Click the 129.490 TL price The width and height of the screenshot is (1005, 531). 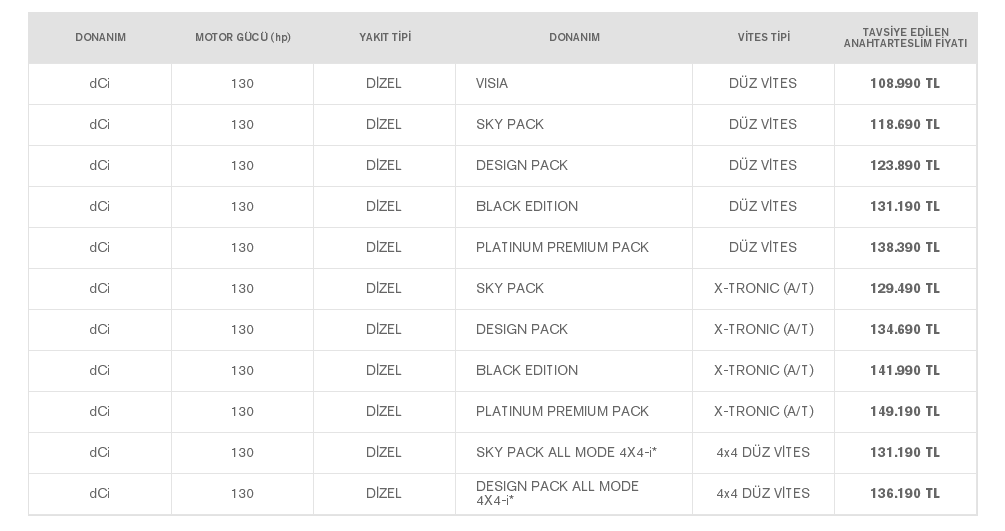coord(905,289)
